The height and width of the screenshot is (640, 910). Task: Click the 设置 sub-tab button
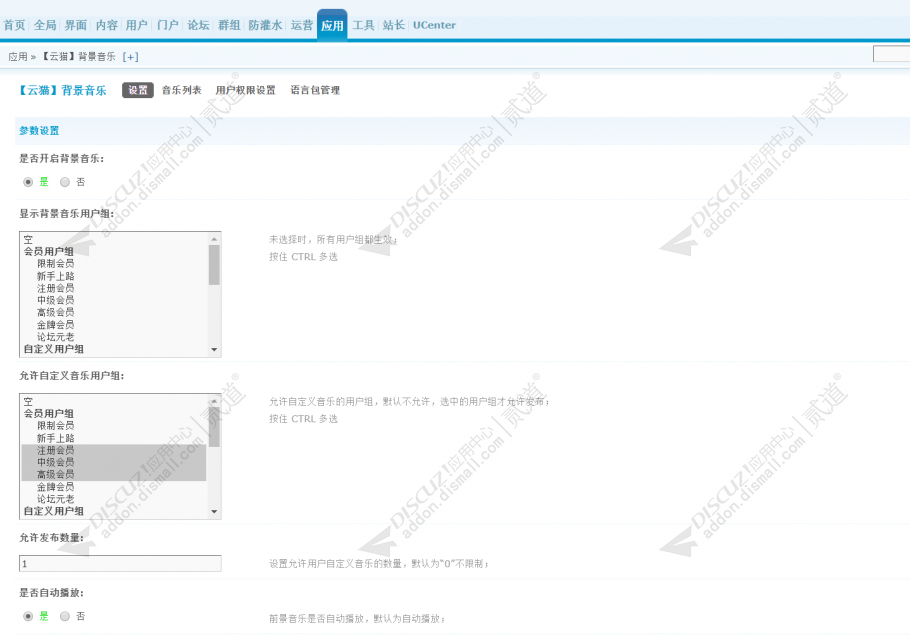pos(138,90)
